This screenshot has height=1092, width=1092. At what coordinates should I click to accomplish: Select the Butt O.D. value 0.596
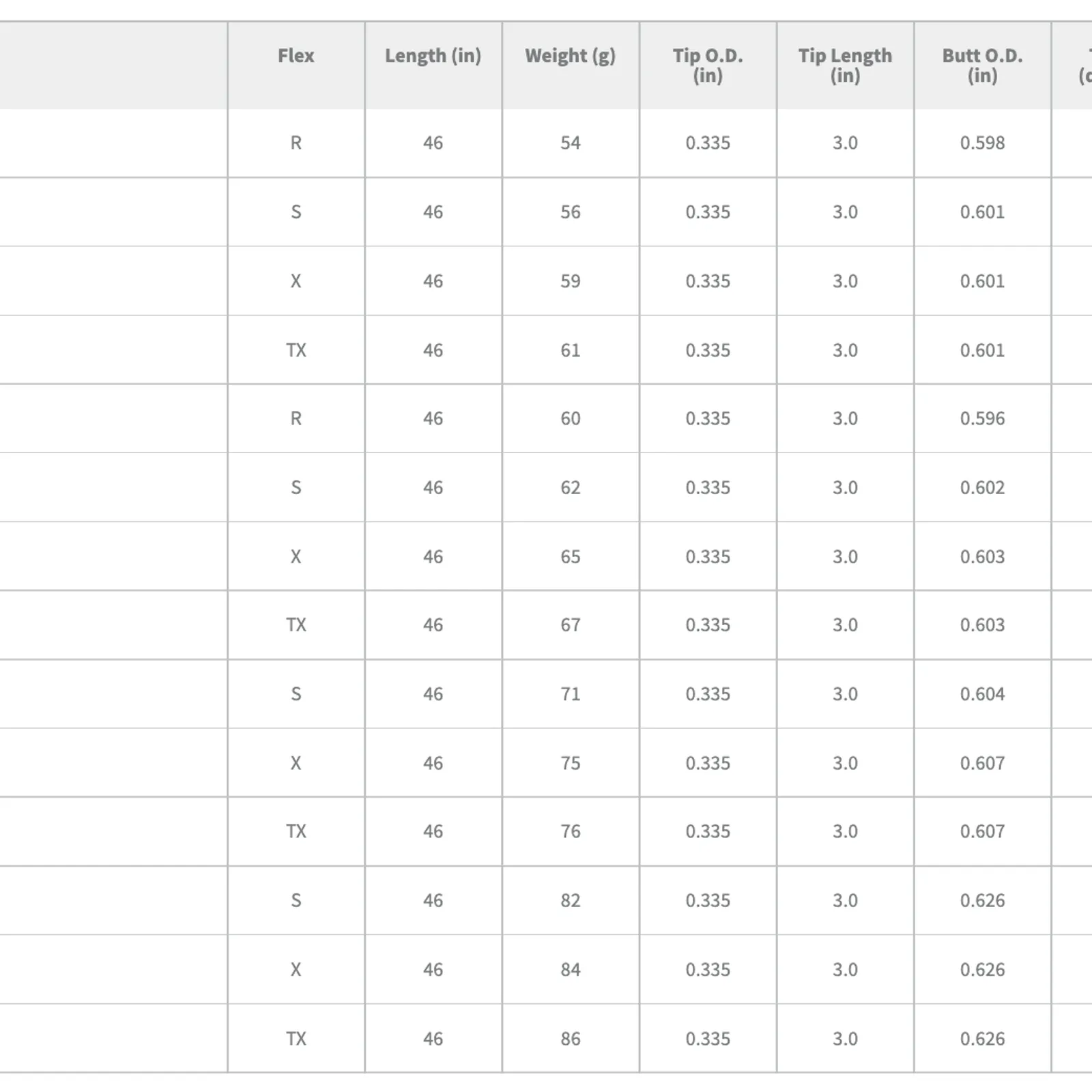[982, 418]
